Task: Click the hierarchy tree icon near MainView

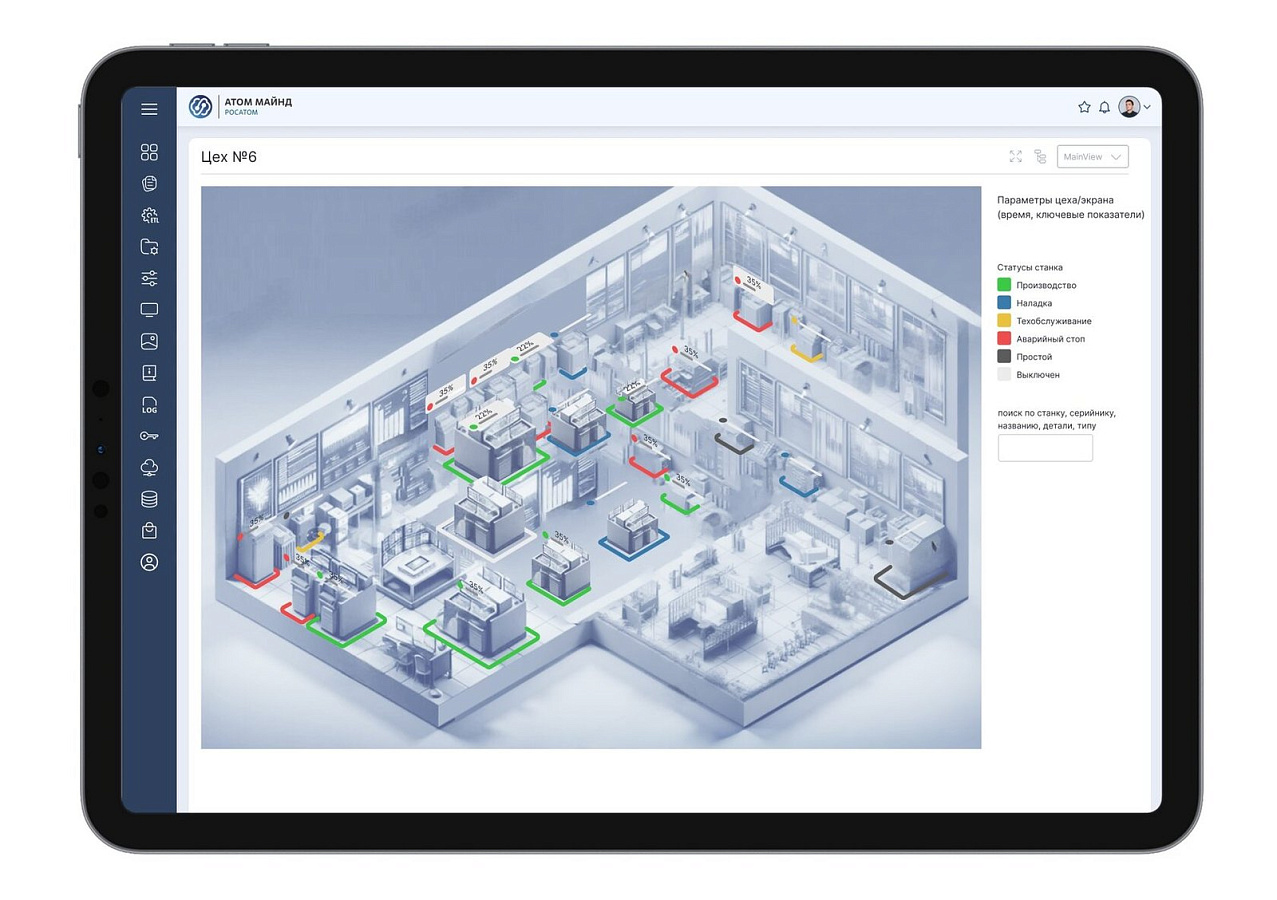Action: (1040, 156)
